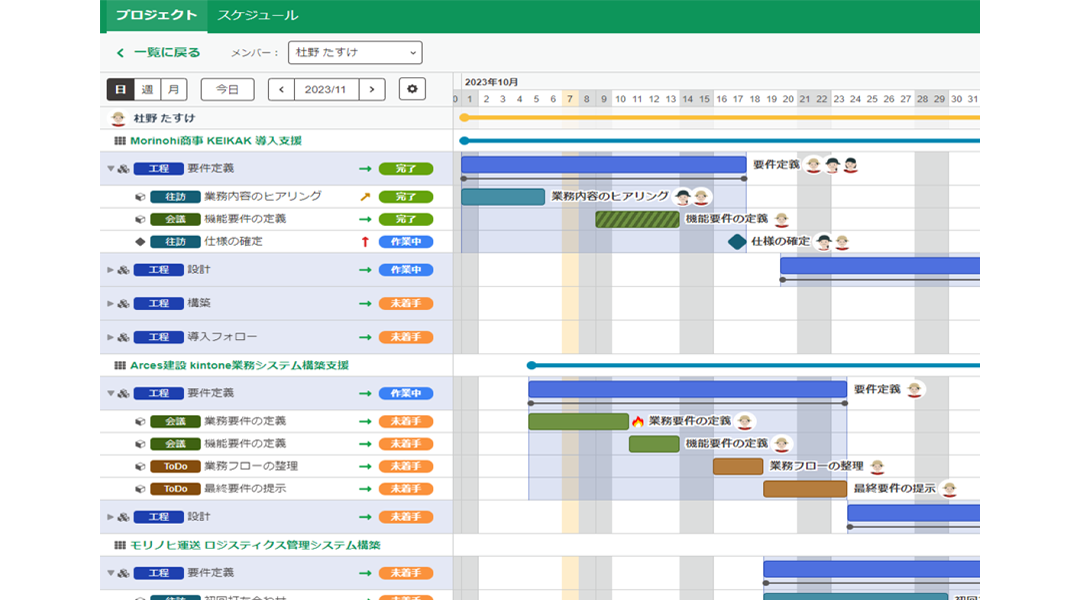Click the cube icon in 業務内容のヒアリング row

point(140,197)
